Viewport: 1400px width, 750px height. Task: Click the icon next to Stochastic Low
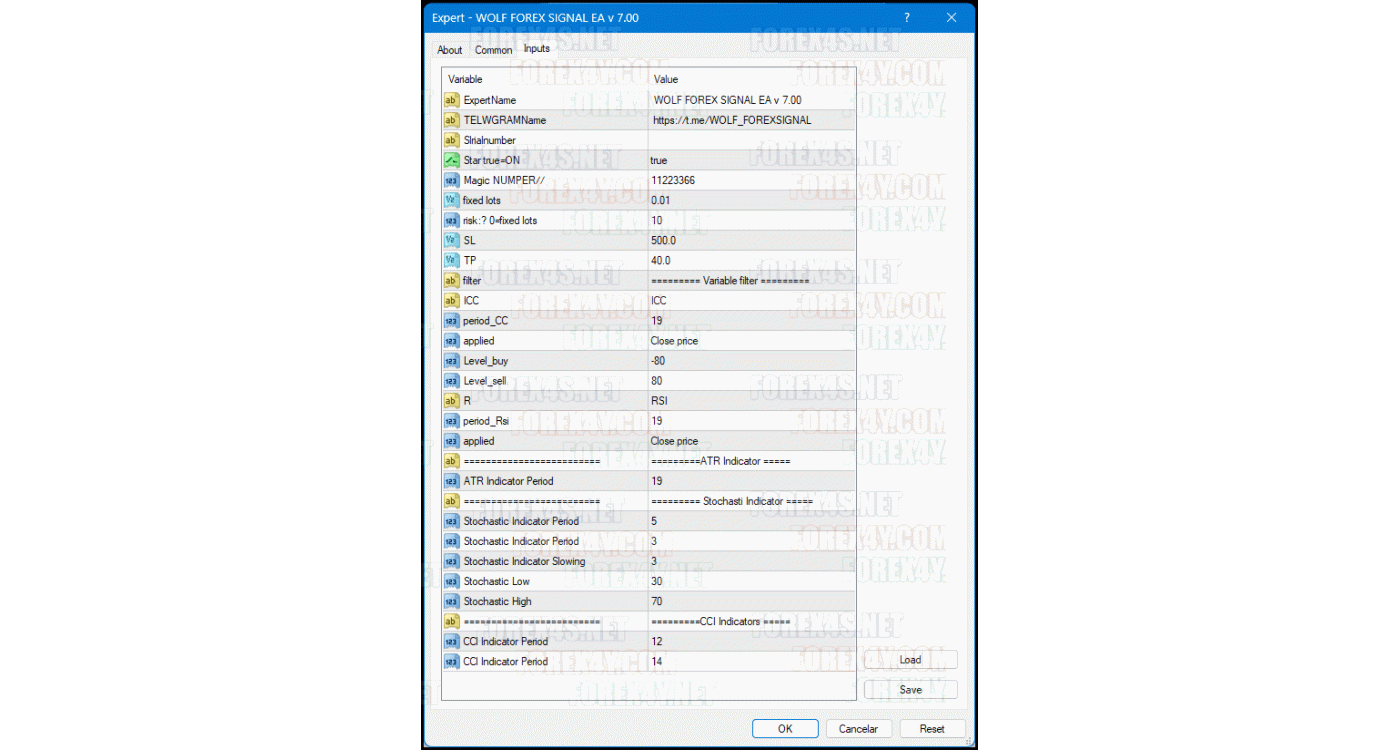tap(451, 581)
